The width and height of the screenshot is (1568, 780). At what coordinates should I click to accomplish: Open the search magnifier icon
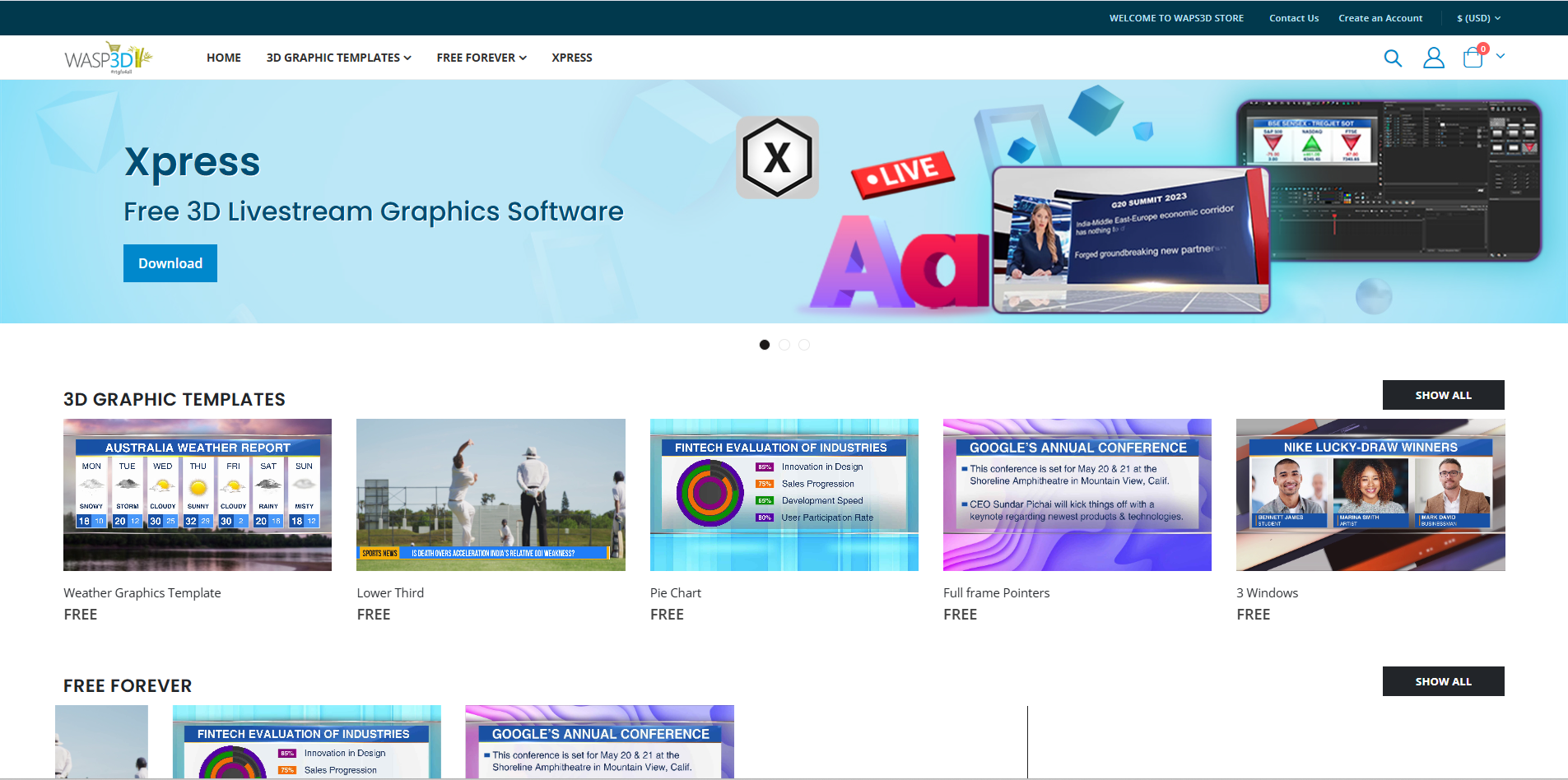click(x=1393, y=58)
